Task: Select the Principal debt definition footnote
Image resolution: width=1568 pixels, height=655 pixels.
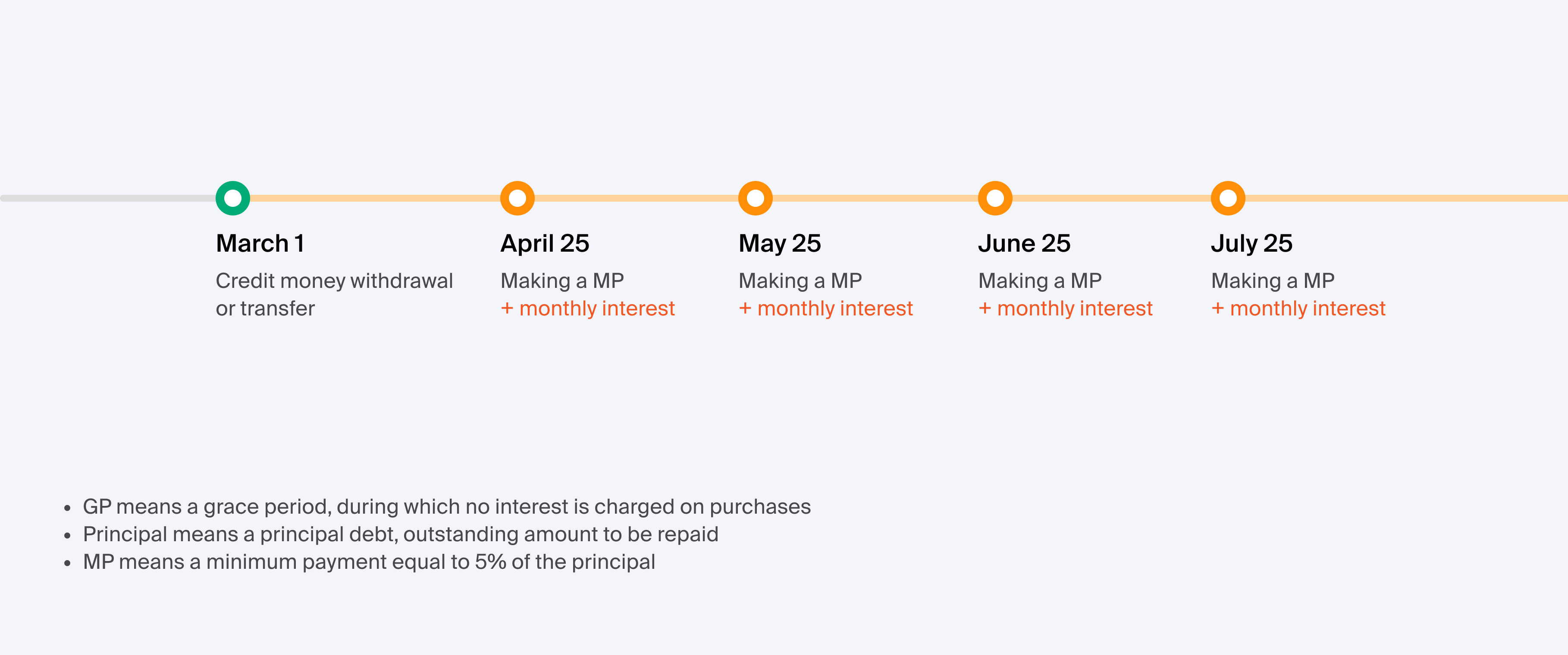Action: coord(400,534)
